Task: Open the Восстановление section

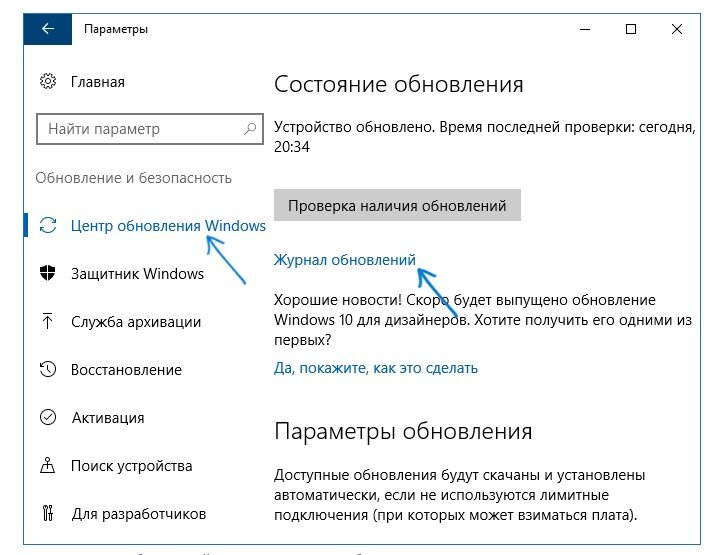Action: pyautogui.click(x=126, y=369)
